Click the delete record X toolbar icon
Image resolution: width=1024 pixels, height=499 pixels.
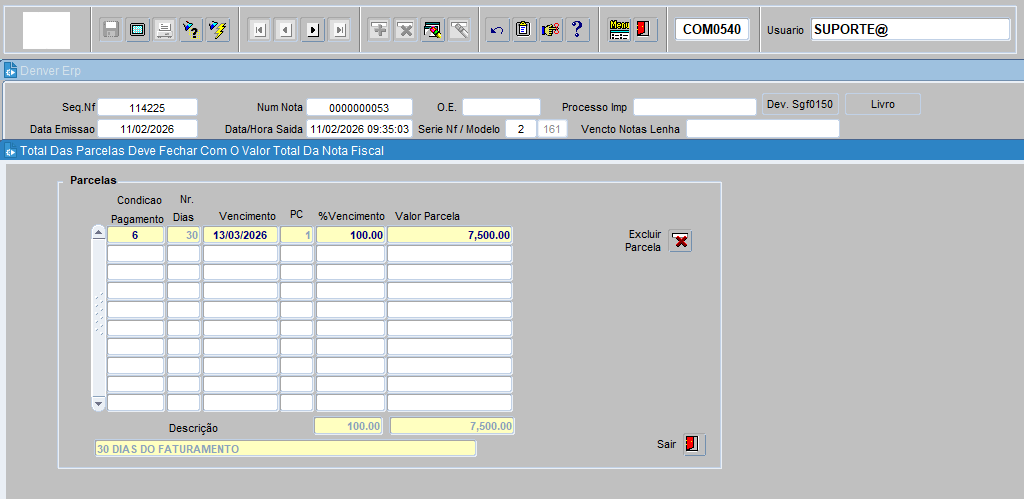[x=405, y=30]
